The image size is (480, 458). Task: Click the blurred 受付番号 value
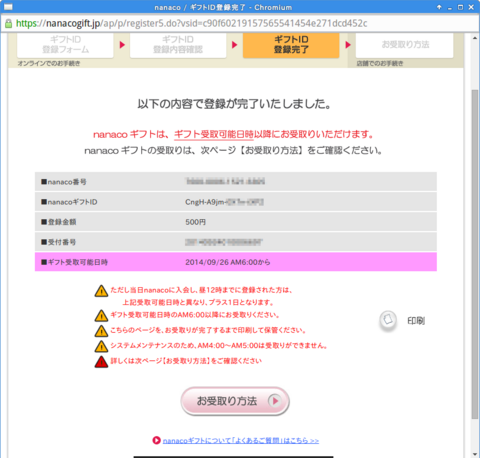coord(224,242)
